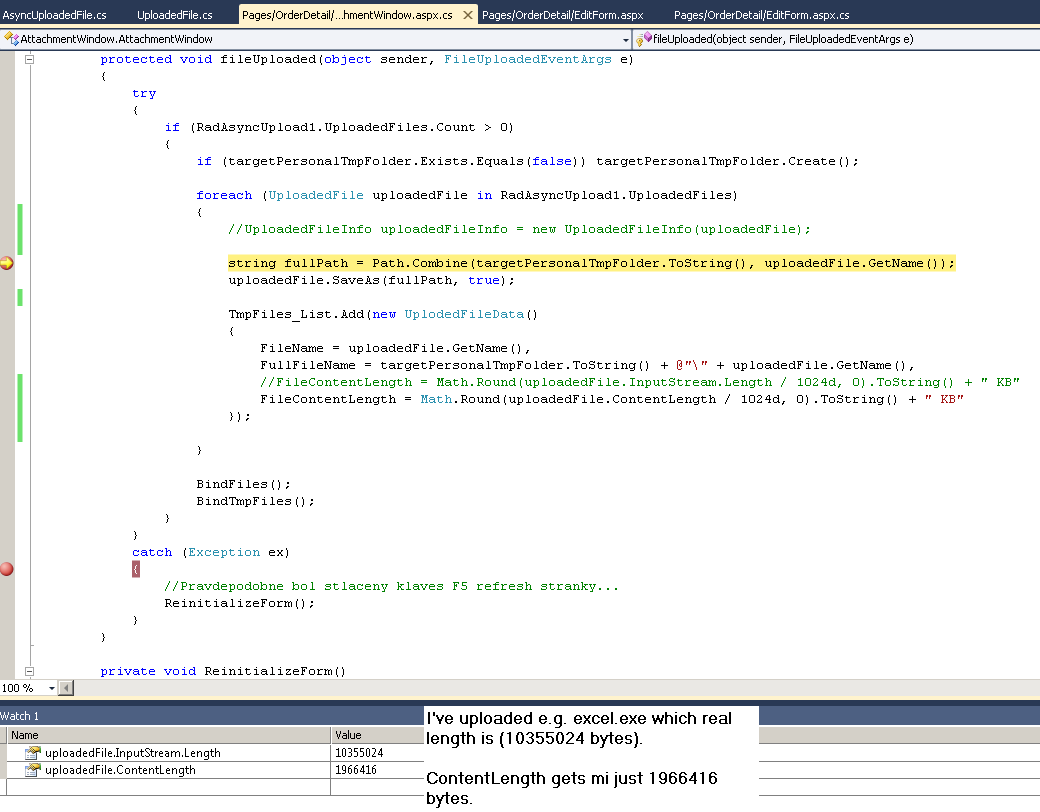Open the Pages/OrderDetail/EditForm.aspx tab
This screenshot has height=812, width=1040.
tap(562, 15)
